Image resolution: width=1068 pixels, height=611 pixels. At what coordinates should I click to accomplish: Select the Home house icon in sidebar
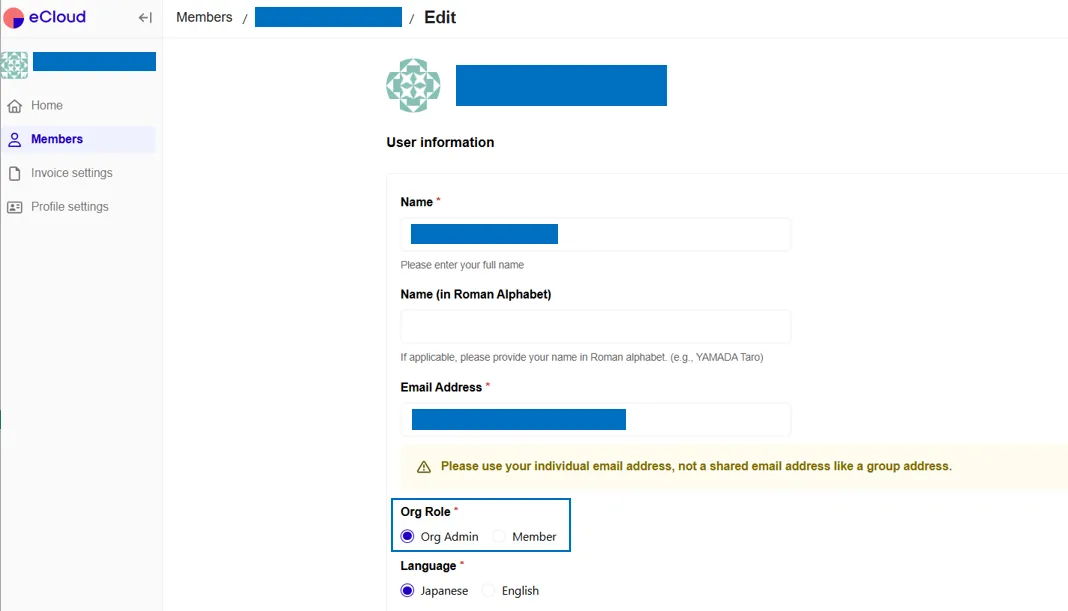(16, 105)
